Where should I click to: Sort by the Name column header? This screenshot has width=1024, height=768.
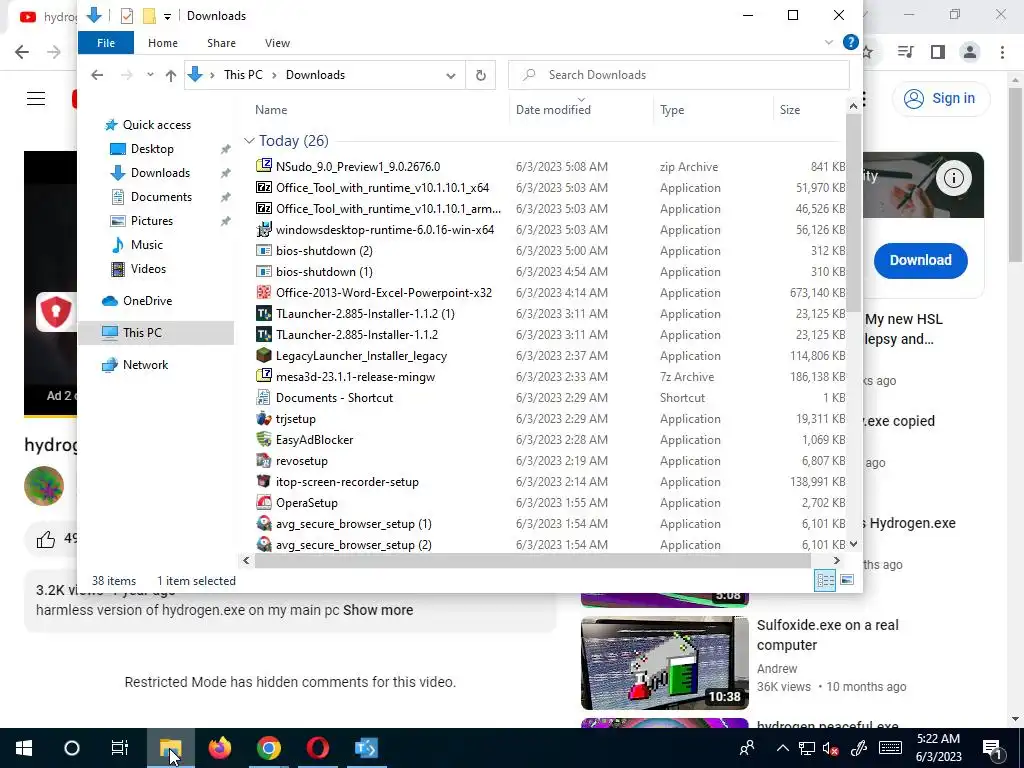[271, 110]
